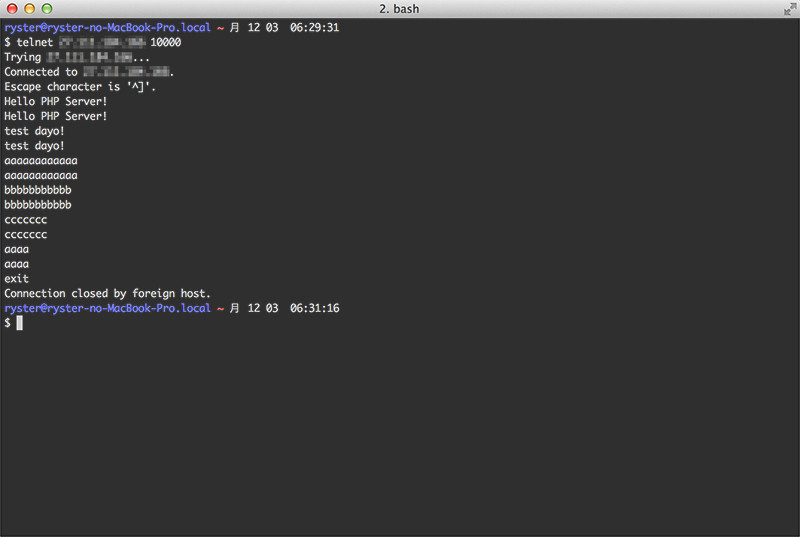
Task: Click the port number '10000'
Action: pyautogui.click(x=165, y=42)
